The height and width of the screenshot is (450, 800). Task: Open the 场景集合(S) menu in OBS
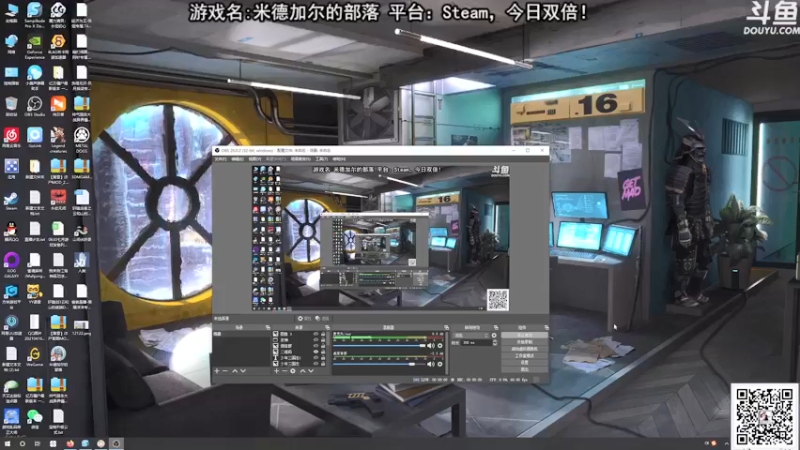pyautogui.click(x=301, y=159)
